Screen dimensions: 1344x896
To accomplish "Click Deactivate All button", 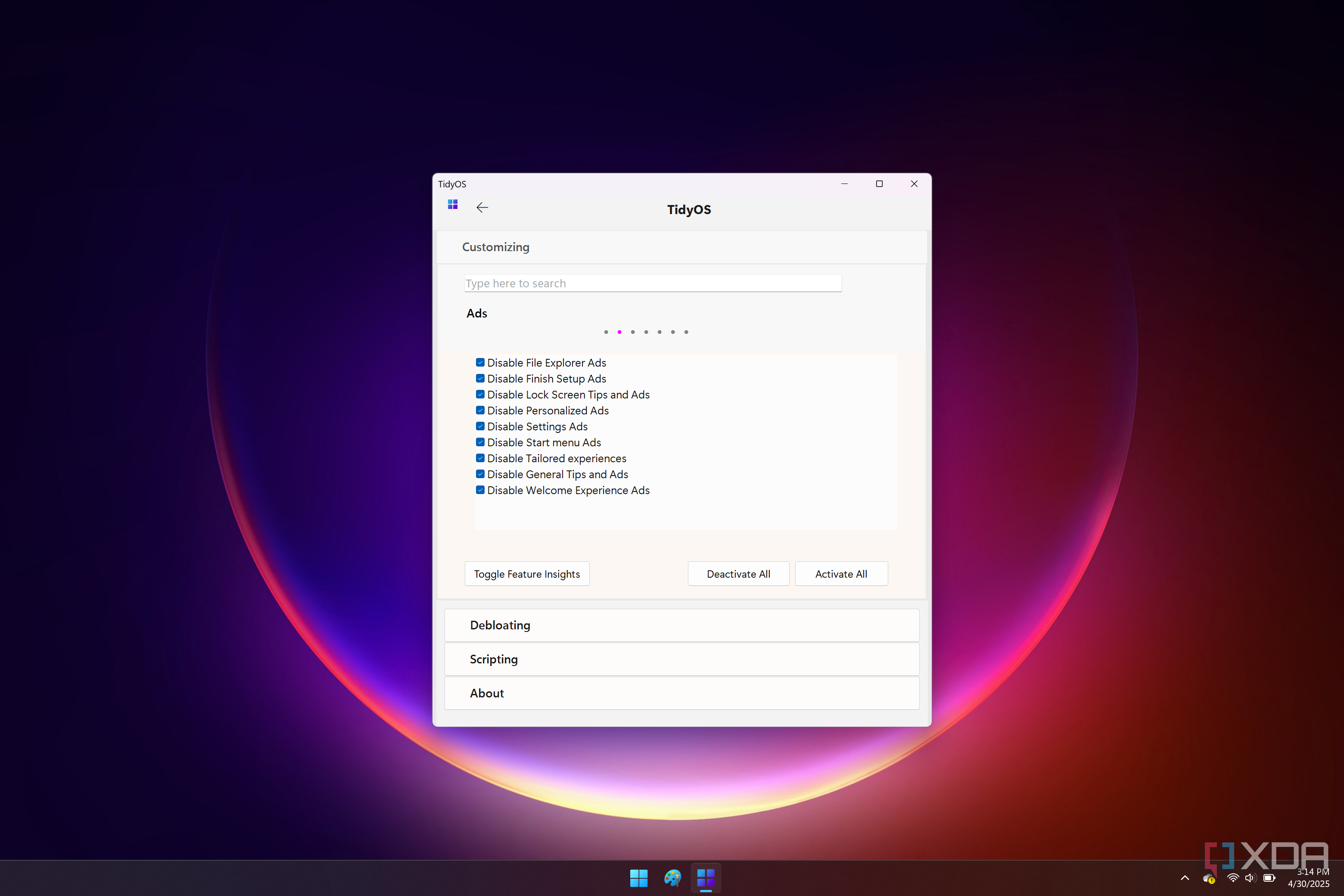I will coord(738,574).
